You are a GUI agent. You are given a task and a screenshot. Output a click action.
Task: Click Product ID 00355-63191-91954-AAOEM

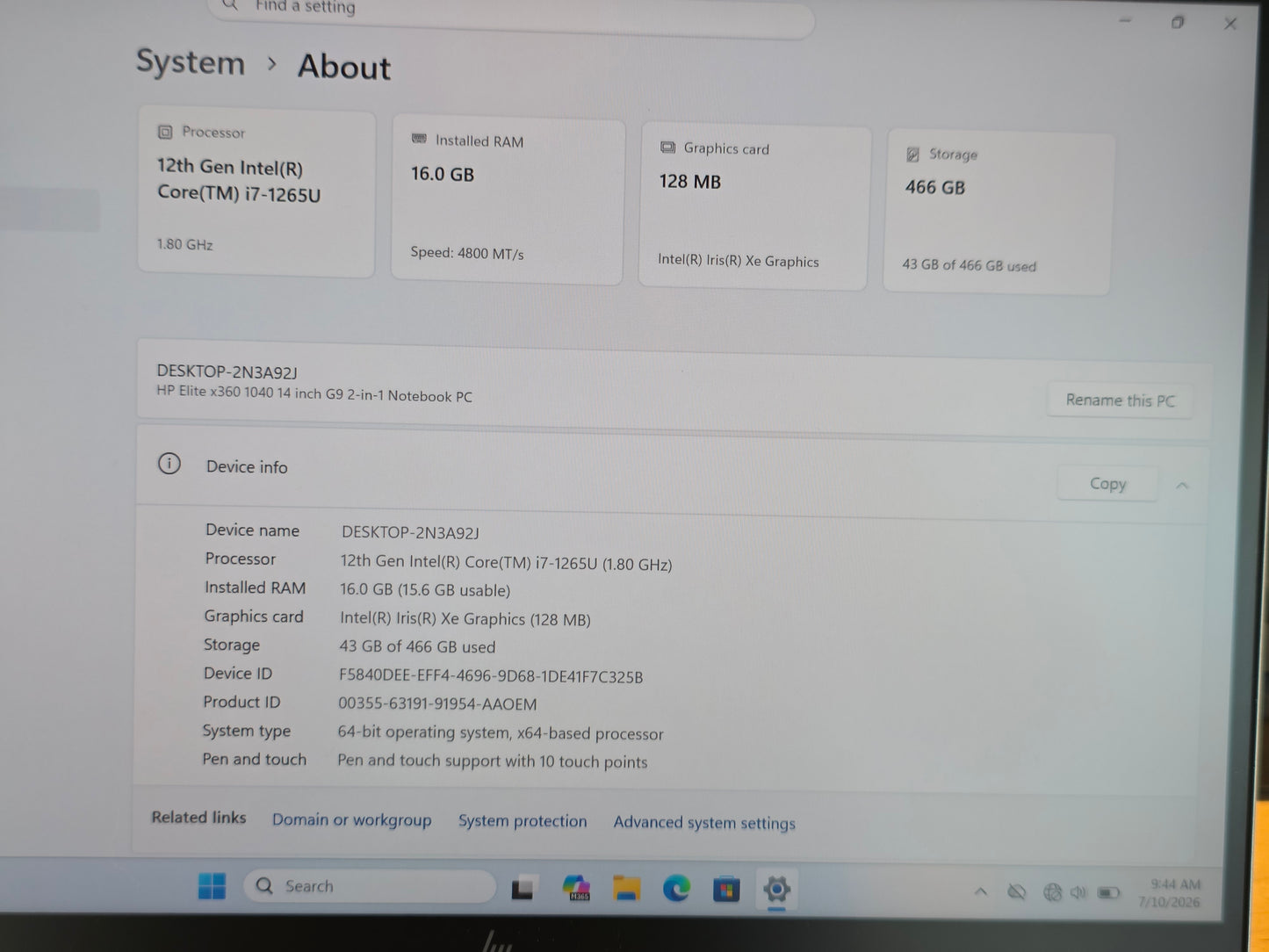point(437,704)
